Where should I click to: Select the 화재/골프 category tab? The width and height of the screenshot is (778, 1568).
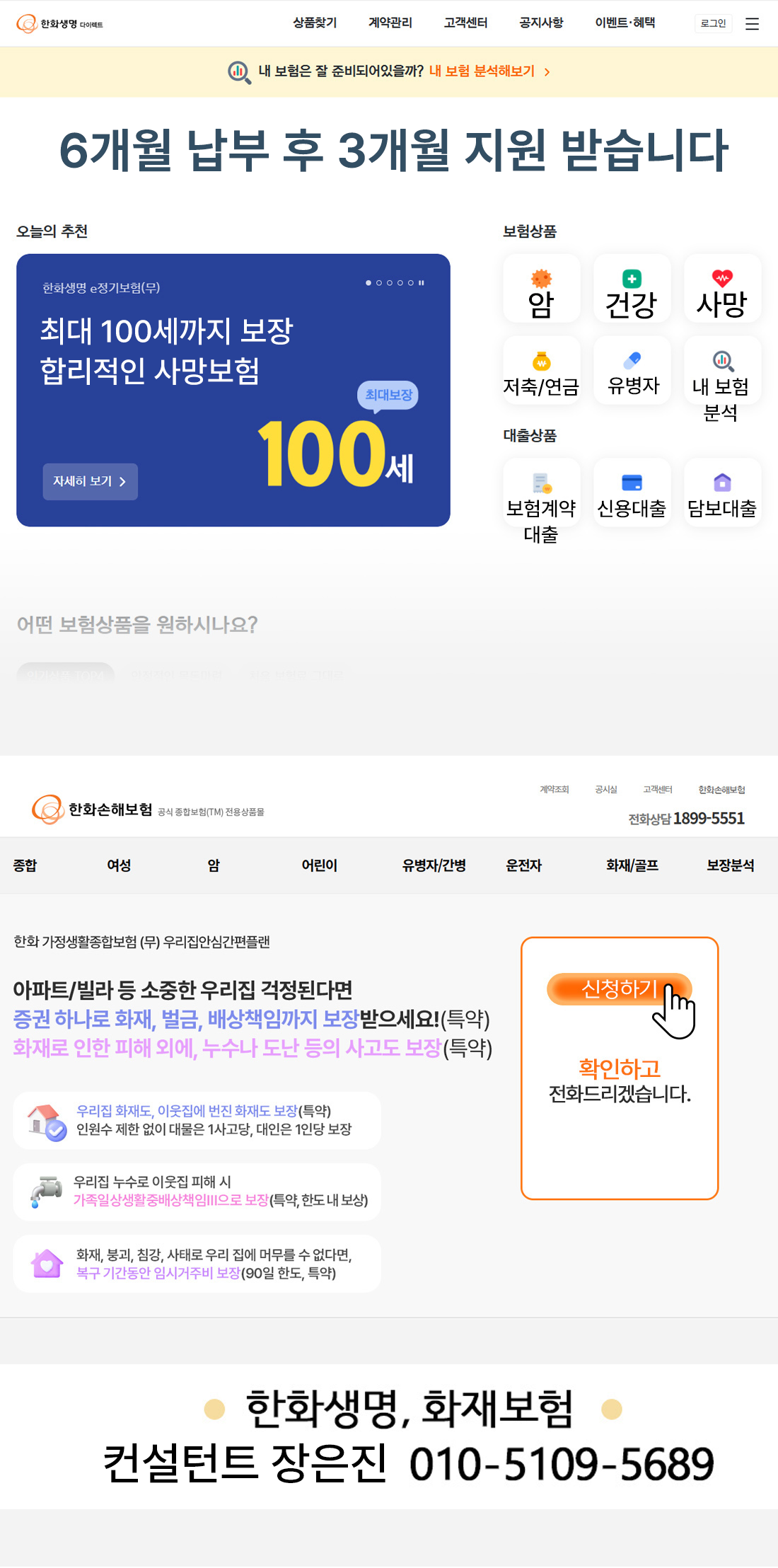(x=632, y=865)
